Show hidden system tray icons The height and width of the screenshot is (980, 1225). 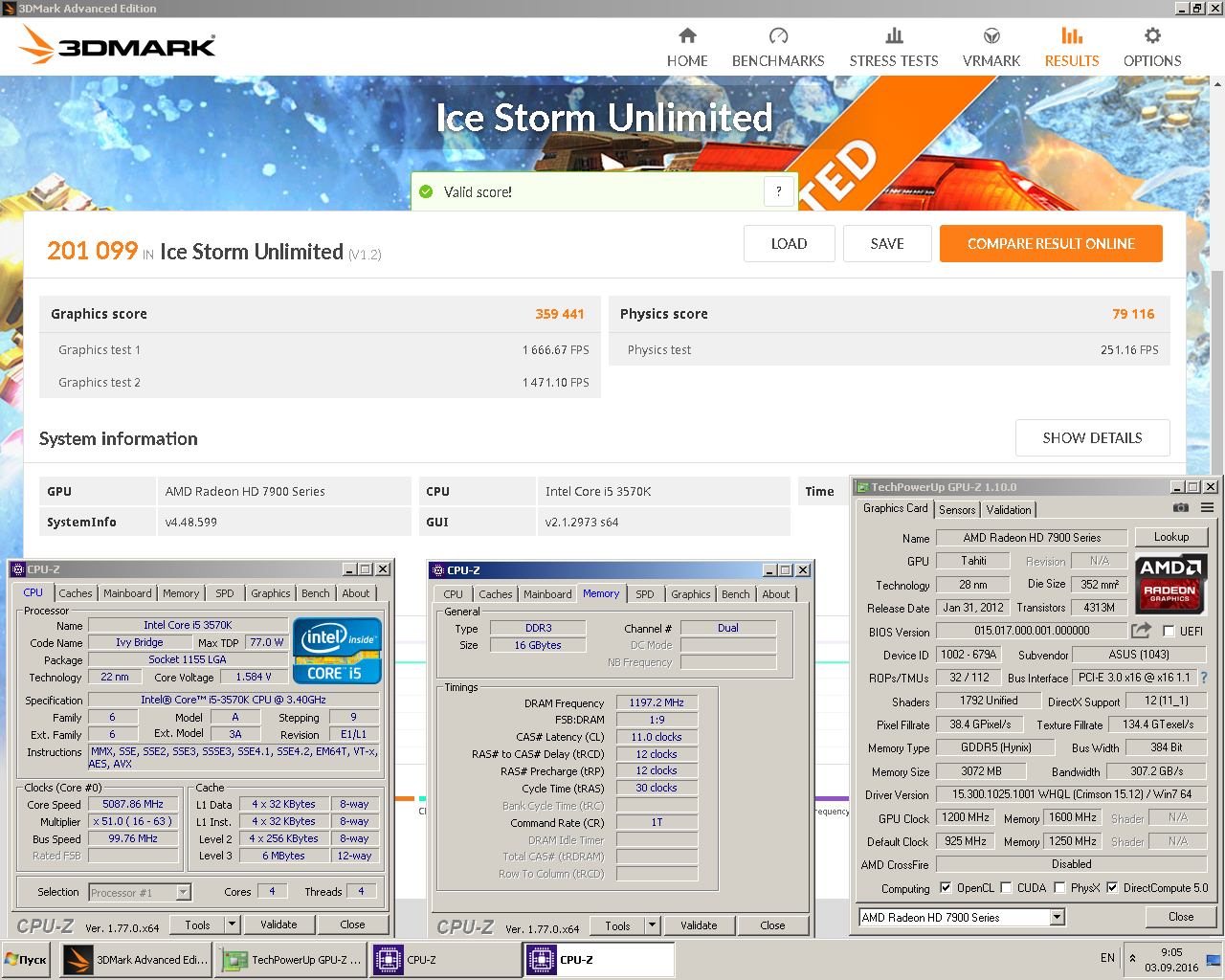pos(1133,958)
